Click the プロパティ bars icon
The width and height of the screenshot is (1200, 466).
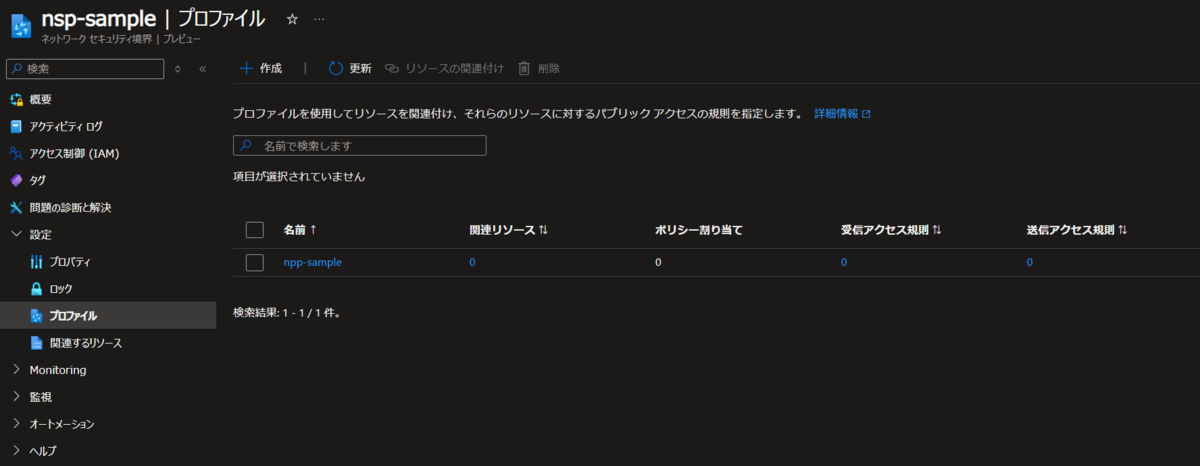(37, 262)
